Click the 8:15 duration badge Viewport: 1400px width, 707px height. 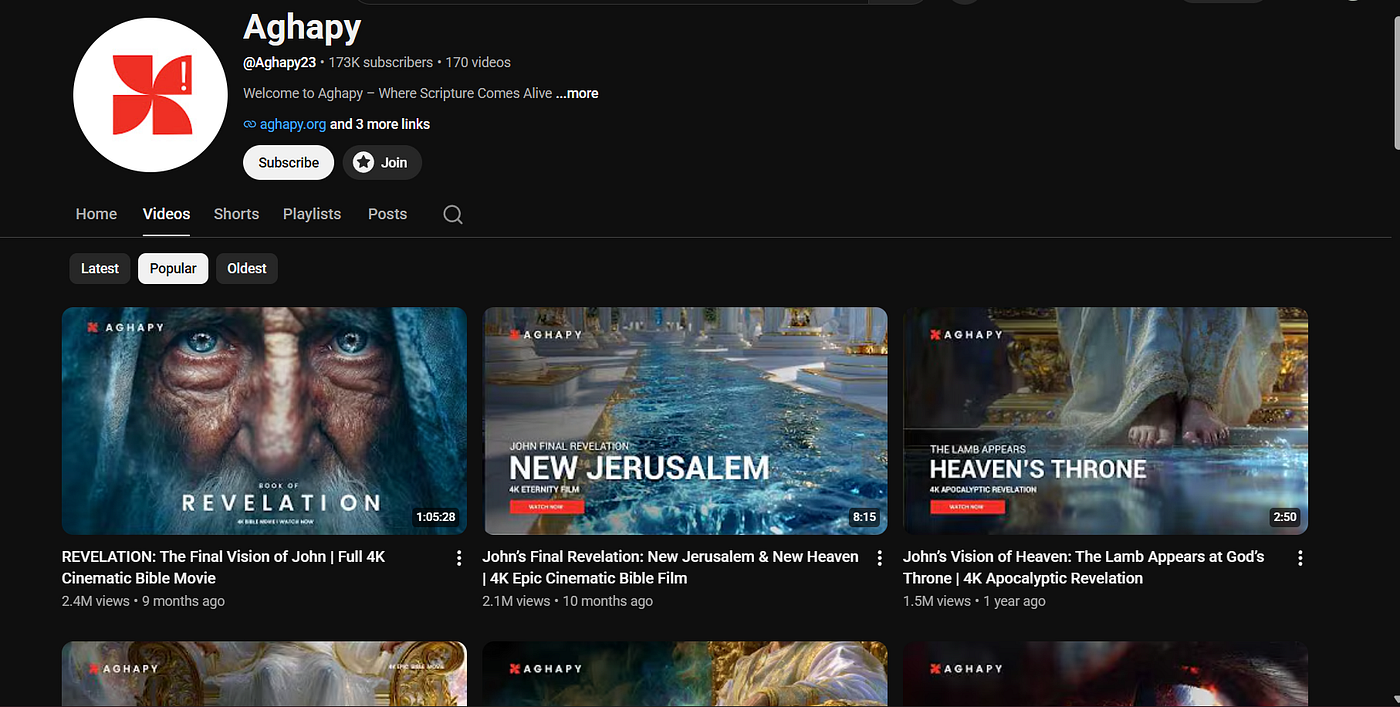tap(864, 517)
